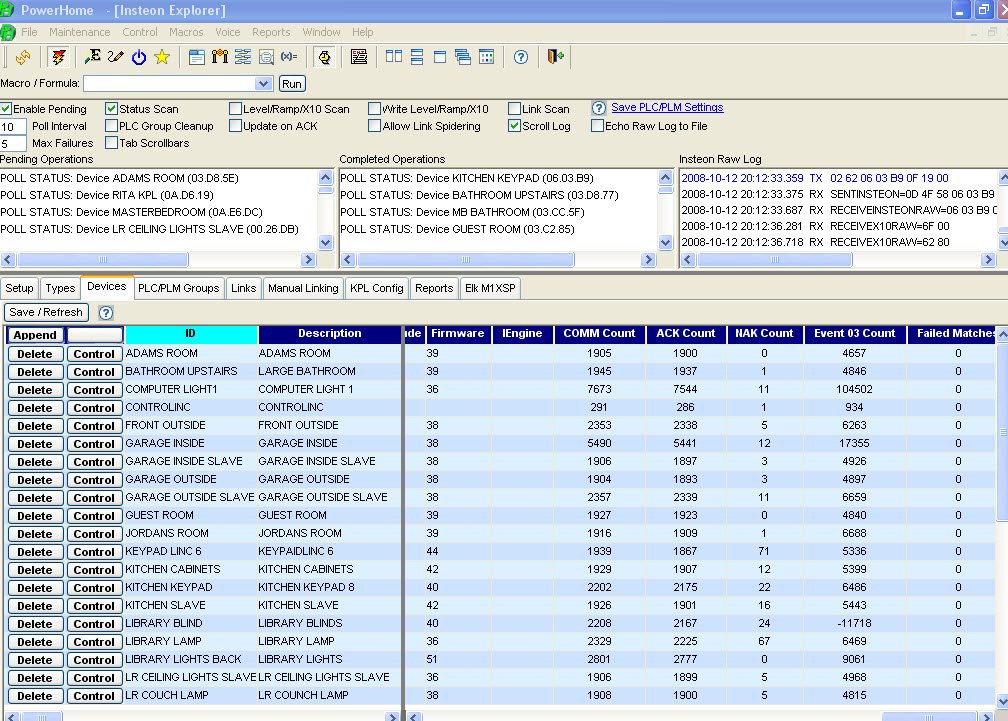Click the wand and letter E icon
This screenshot has width=1008, height=721.
pos(93,57)
